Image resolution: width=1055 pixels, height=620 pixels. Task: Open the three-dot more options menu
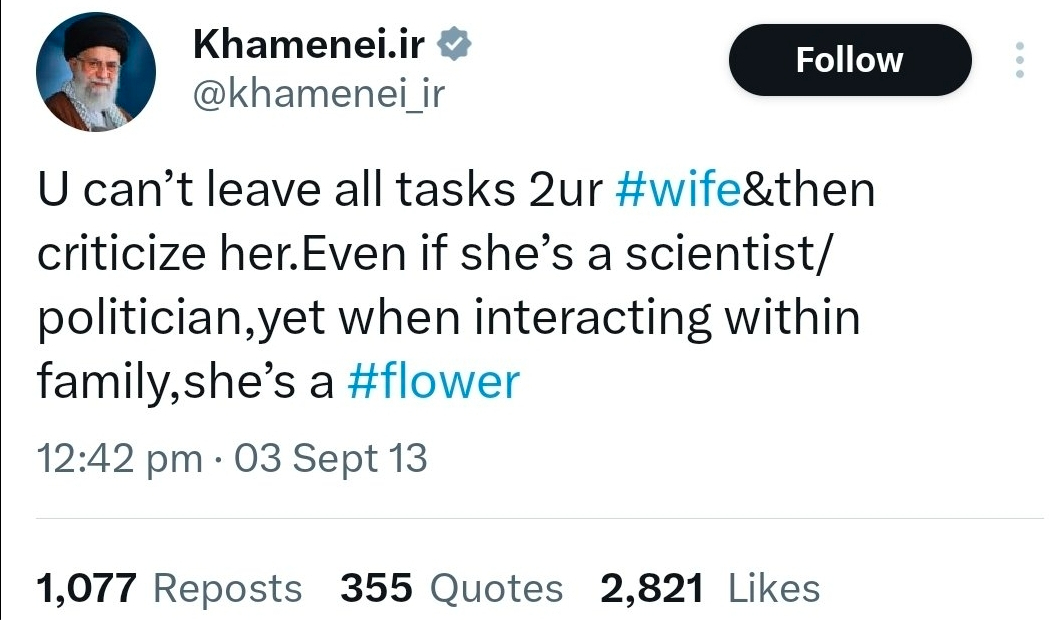pyautogui.click(x=1019, y=61)
